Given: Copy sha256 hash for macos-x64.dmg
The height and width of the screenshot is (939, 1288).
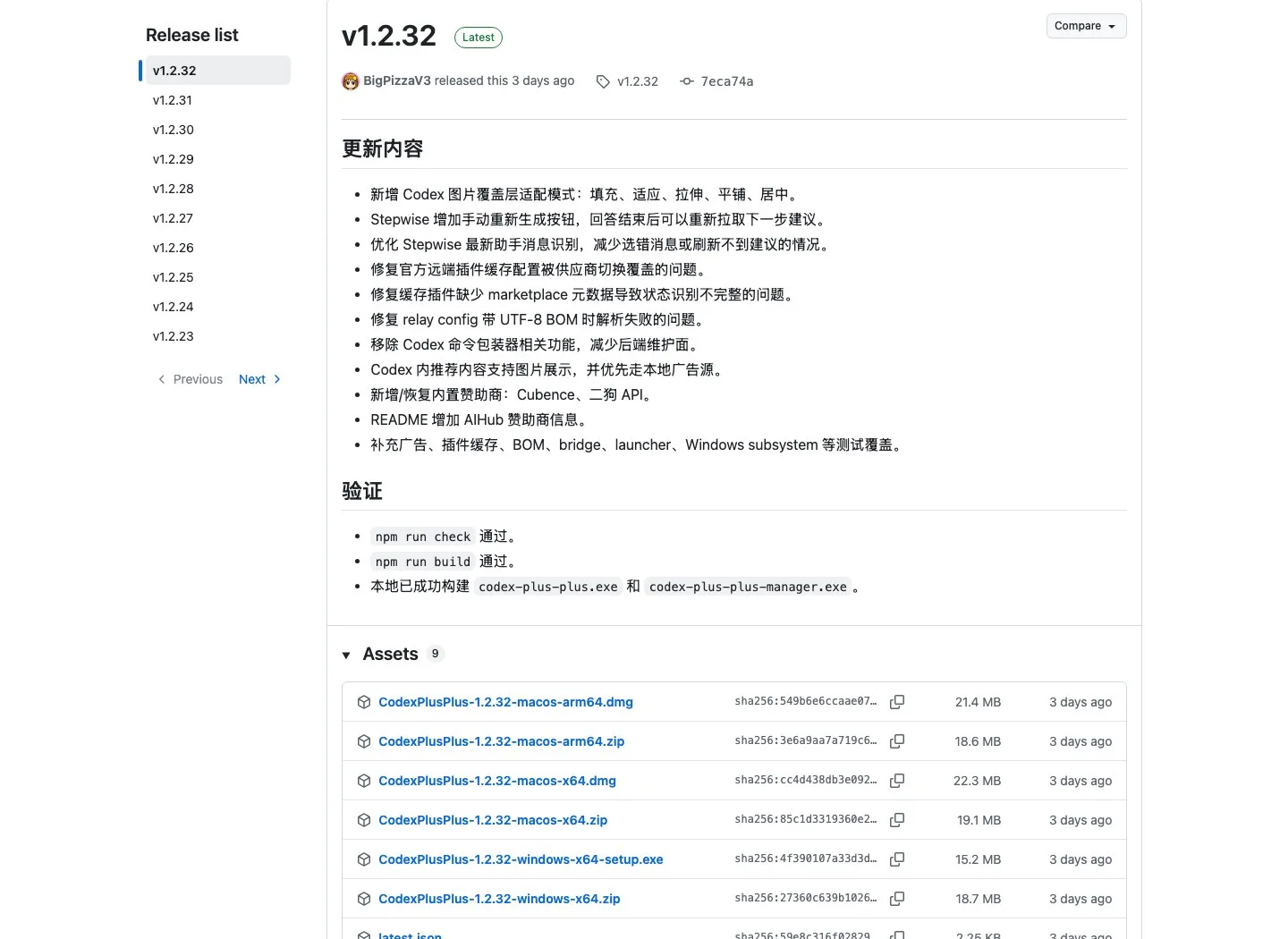Looking at the screenshot, I should (x=897, y=781).
